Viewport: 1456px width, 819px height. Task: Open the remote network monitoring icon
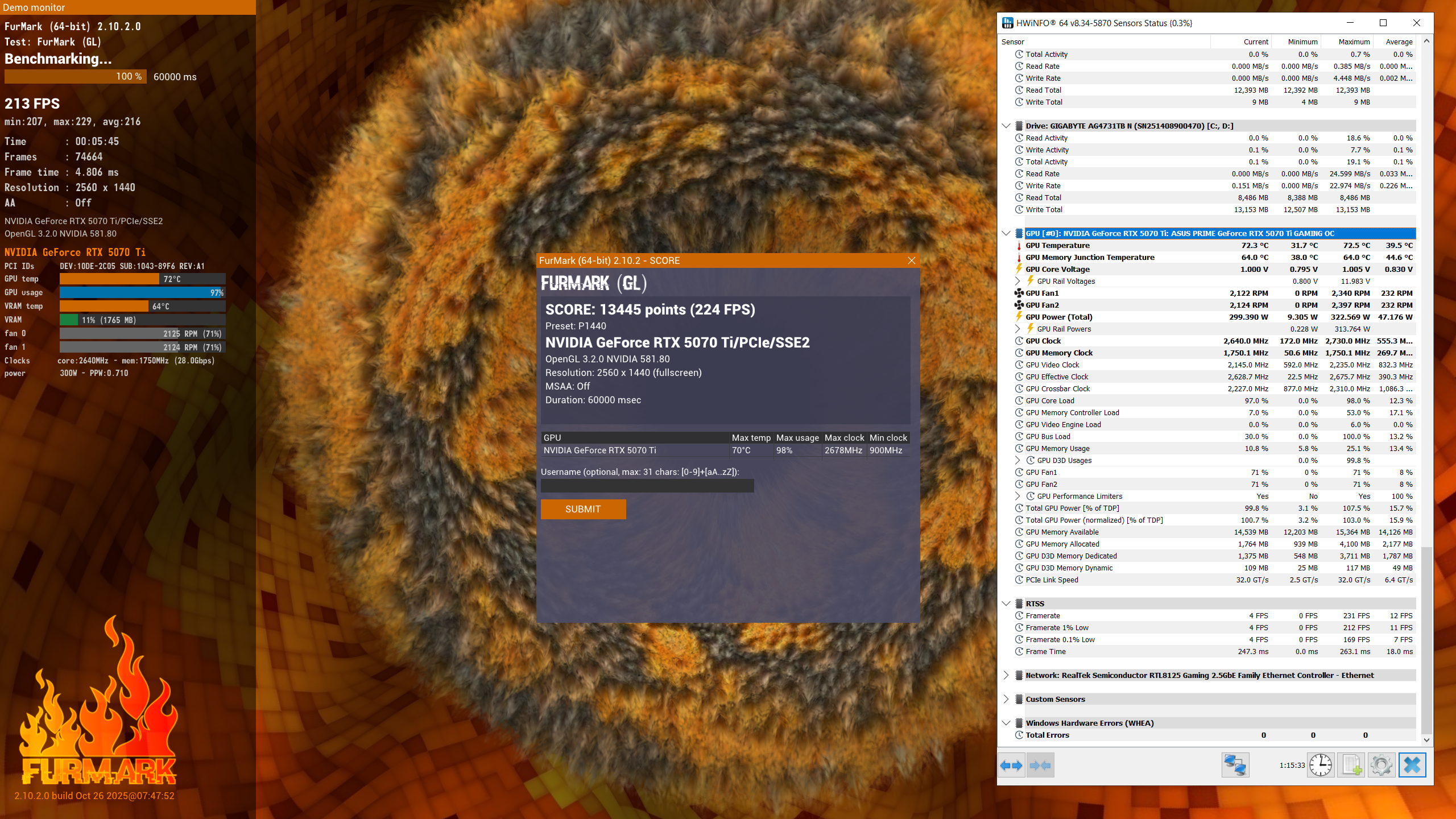(x=1235, y=766)
